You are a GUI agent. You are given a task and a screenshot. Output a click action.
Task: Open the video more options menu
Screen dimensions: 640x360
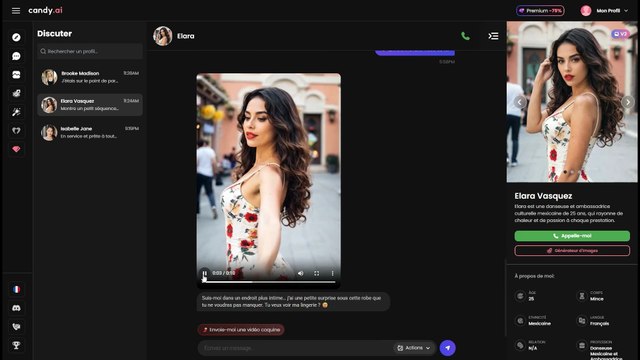(x=332, y=273)
